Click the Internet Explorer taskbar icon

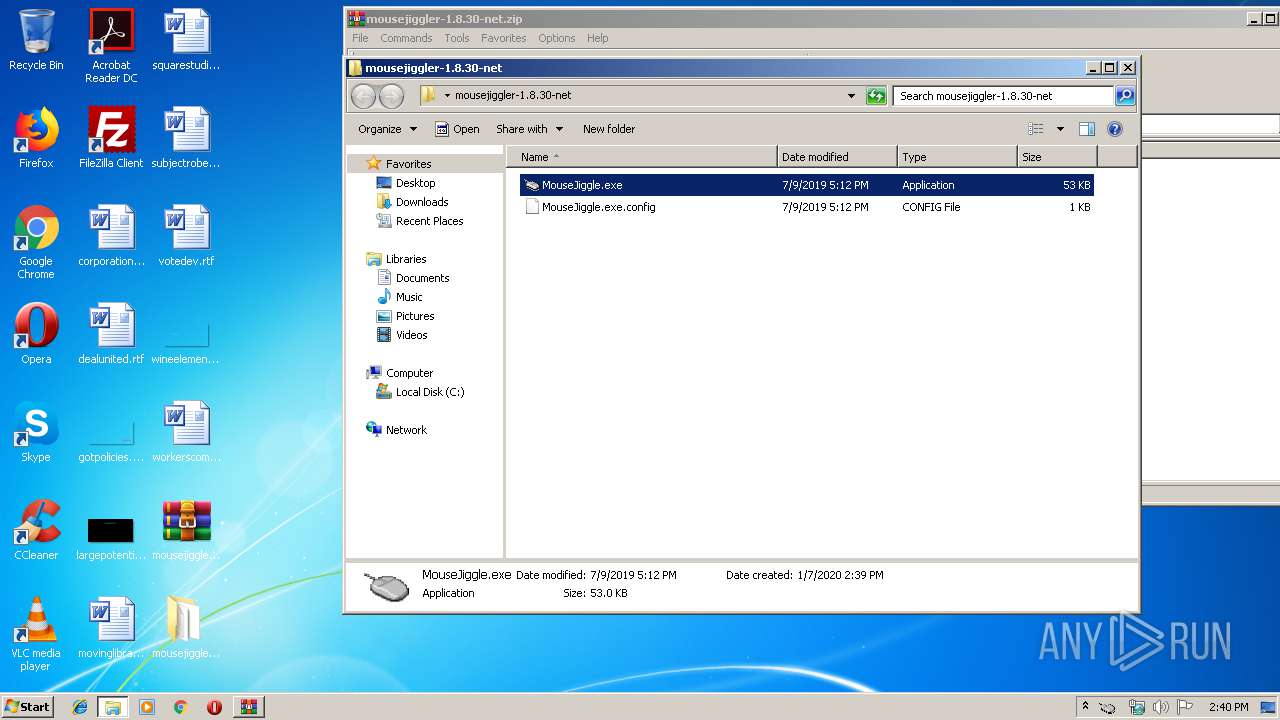coord(80,707)
